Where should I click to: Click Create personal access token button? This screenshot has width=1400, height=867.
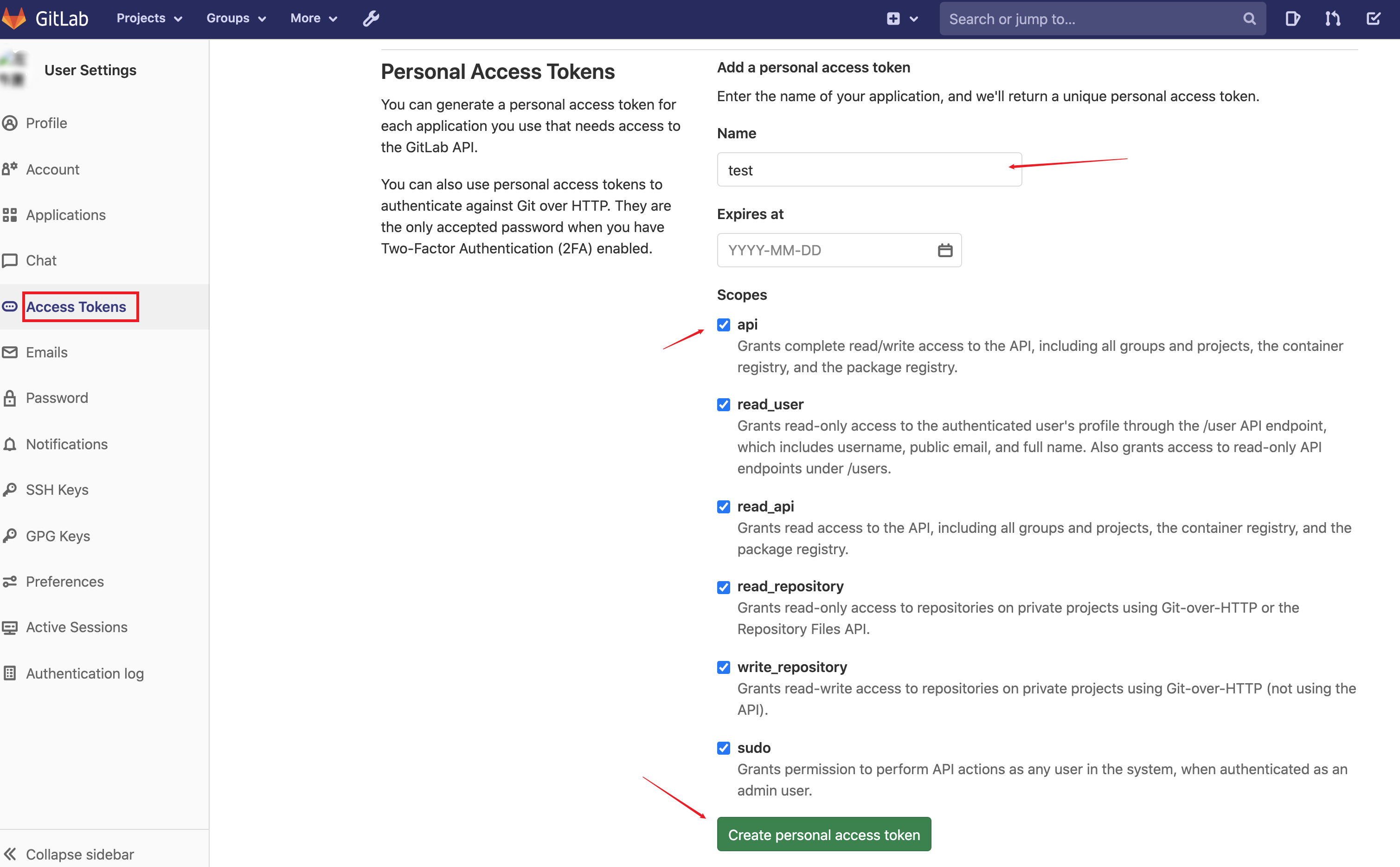pos(824,834)
